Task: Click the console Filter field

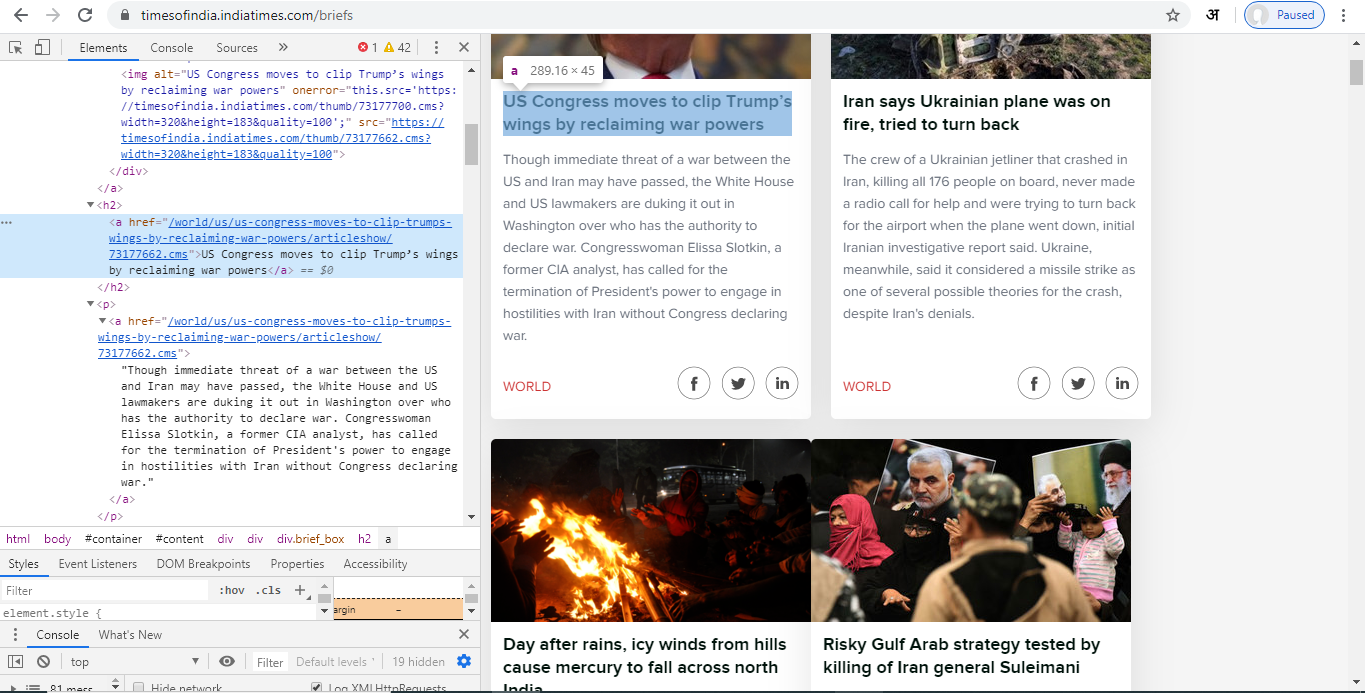Action: click(x=270, y=662)
